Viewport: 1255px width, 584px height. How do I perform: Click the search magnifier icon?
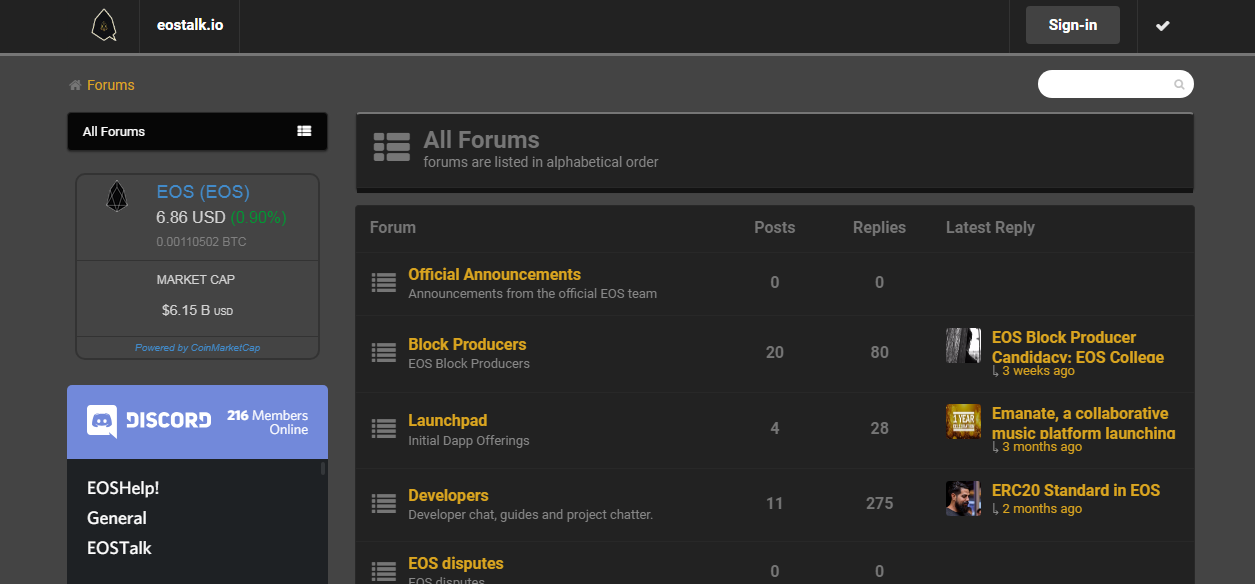click(x=1179, y=85)
